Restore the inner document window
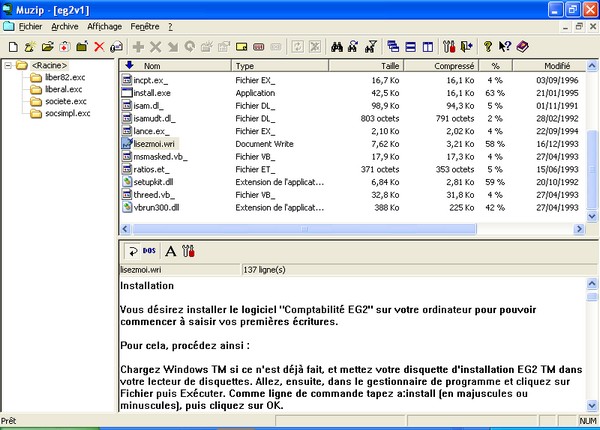Screen dimensions: 600x430 [579, 26]
